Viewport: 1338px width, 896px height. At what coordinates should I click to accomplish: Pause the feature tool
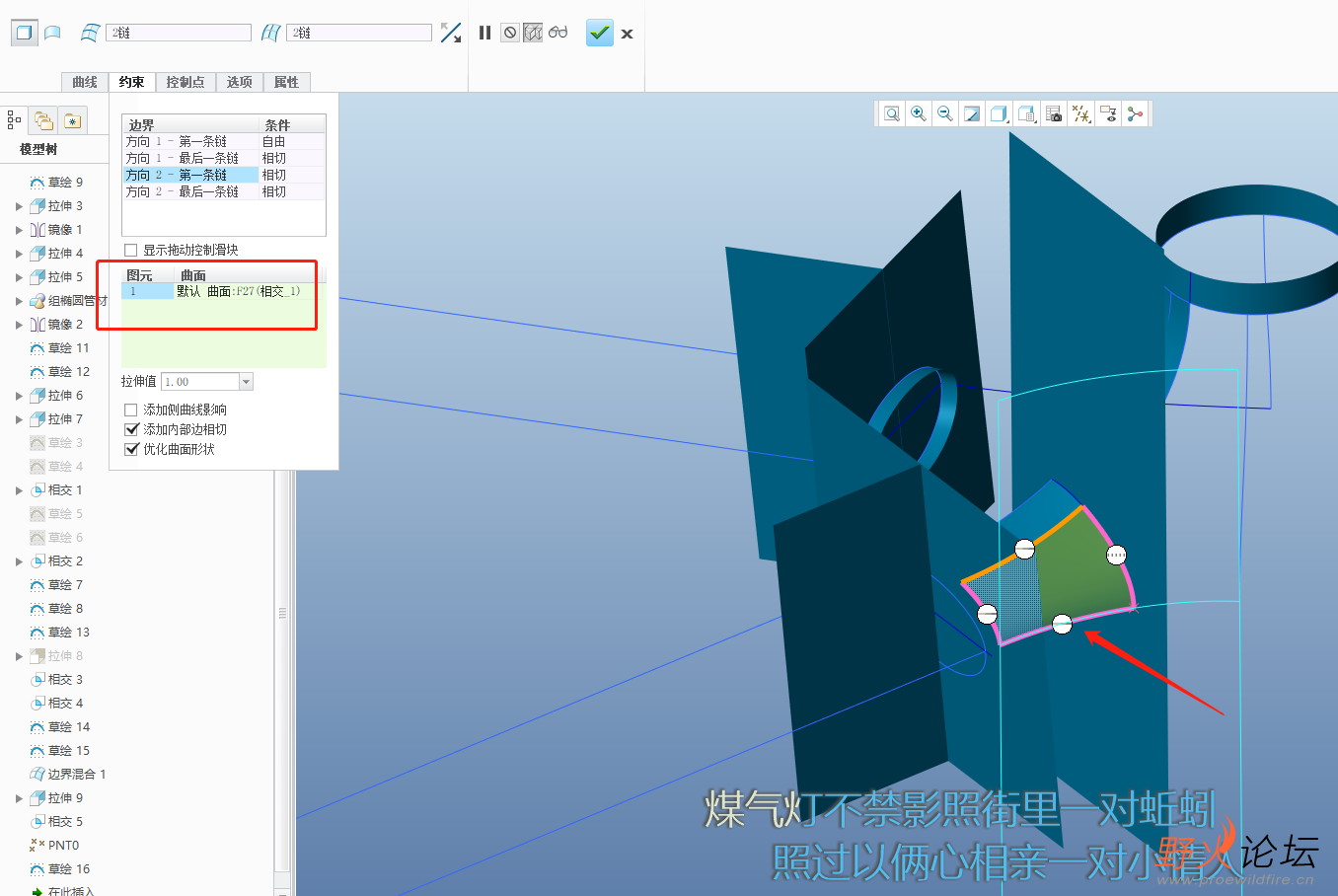coord(484,33)
